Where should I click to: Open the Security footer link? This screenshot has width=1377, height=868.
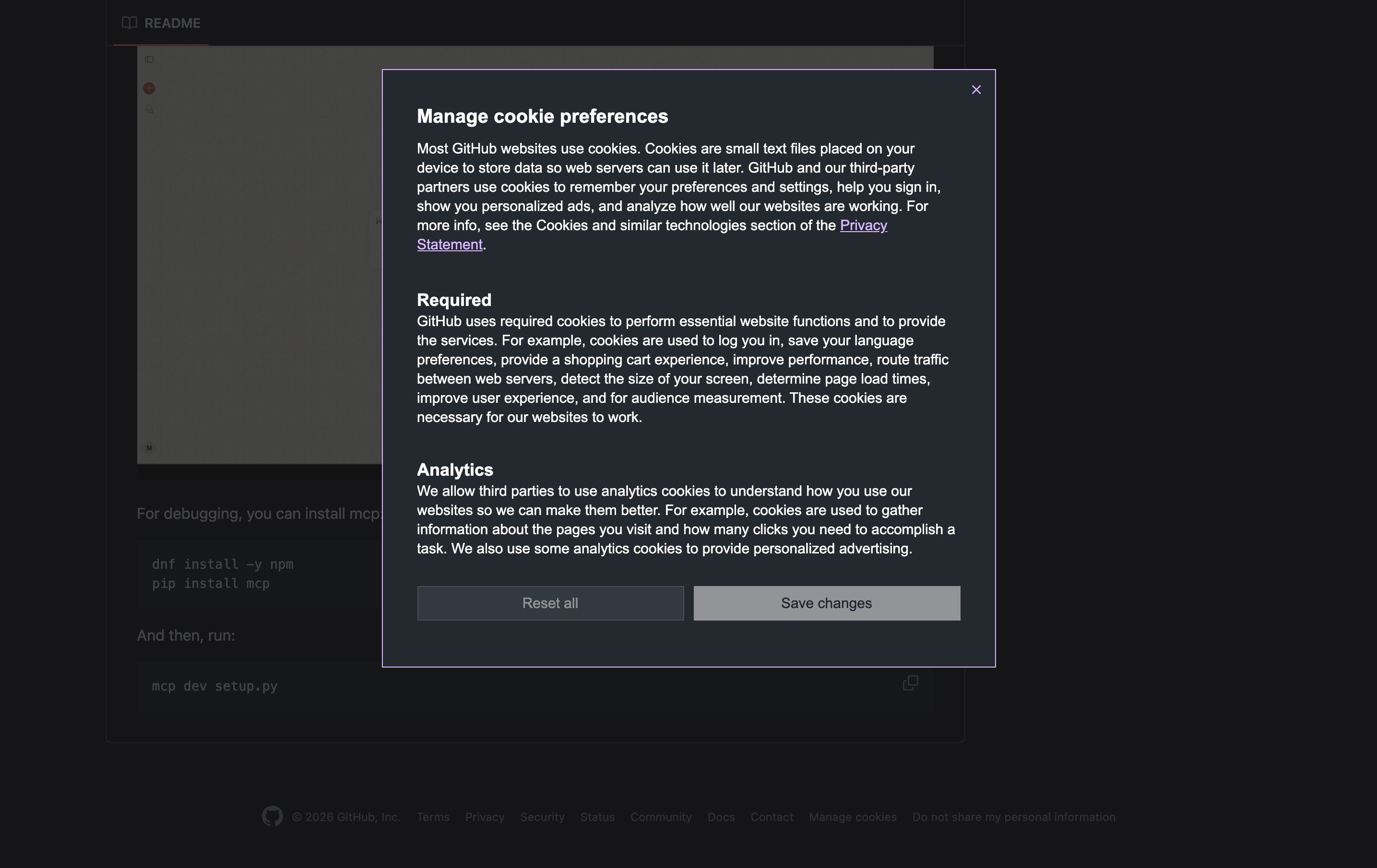(x=542, y=817)
